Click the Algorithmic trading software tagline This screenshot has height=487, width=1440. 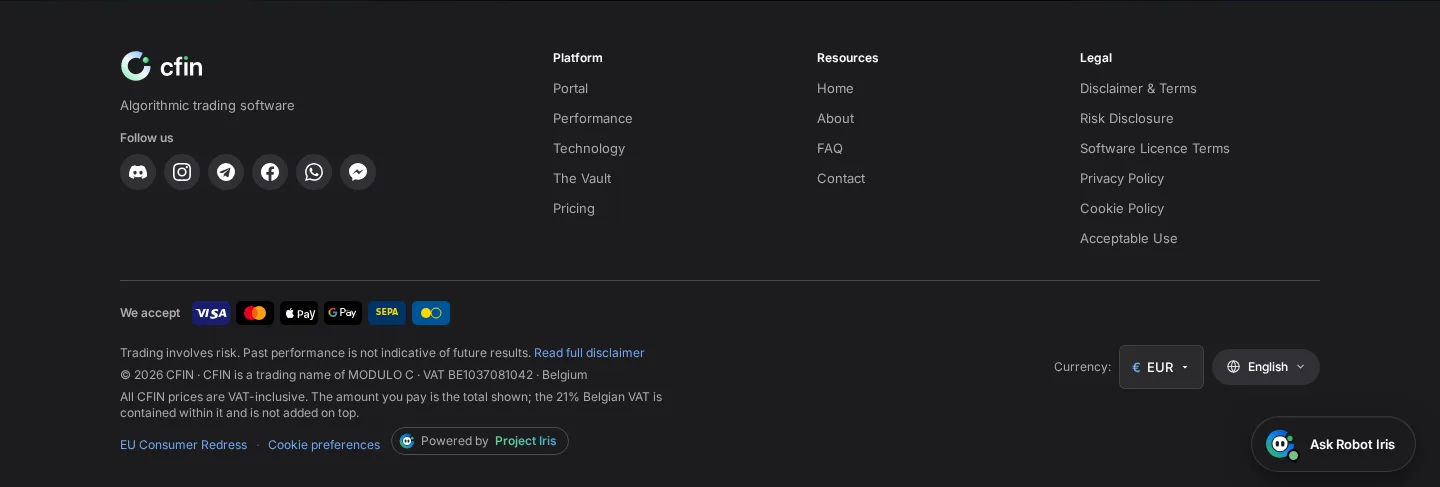point(207,105)
